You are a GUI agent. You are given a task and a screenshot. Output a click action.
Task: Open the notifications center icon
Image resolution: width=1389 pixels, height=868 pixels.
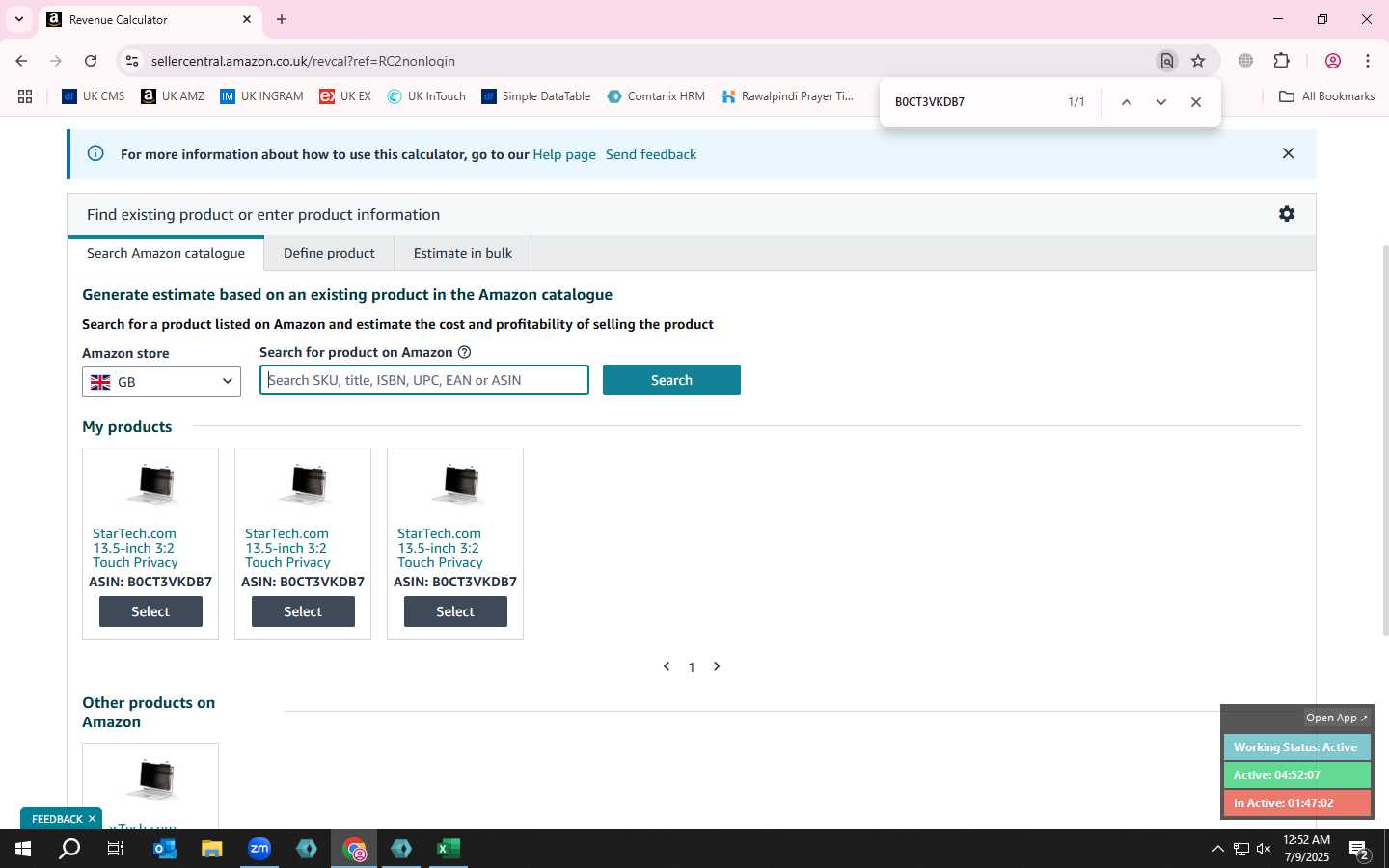coord(1360,850)
